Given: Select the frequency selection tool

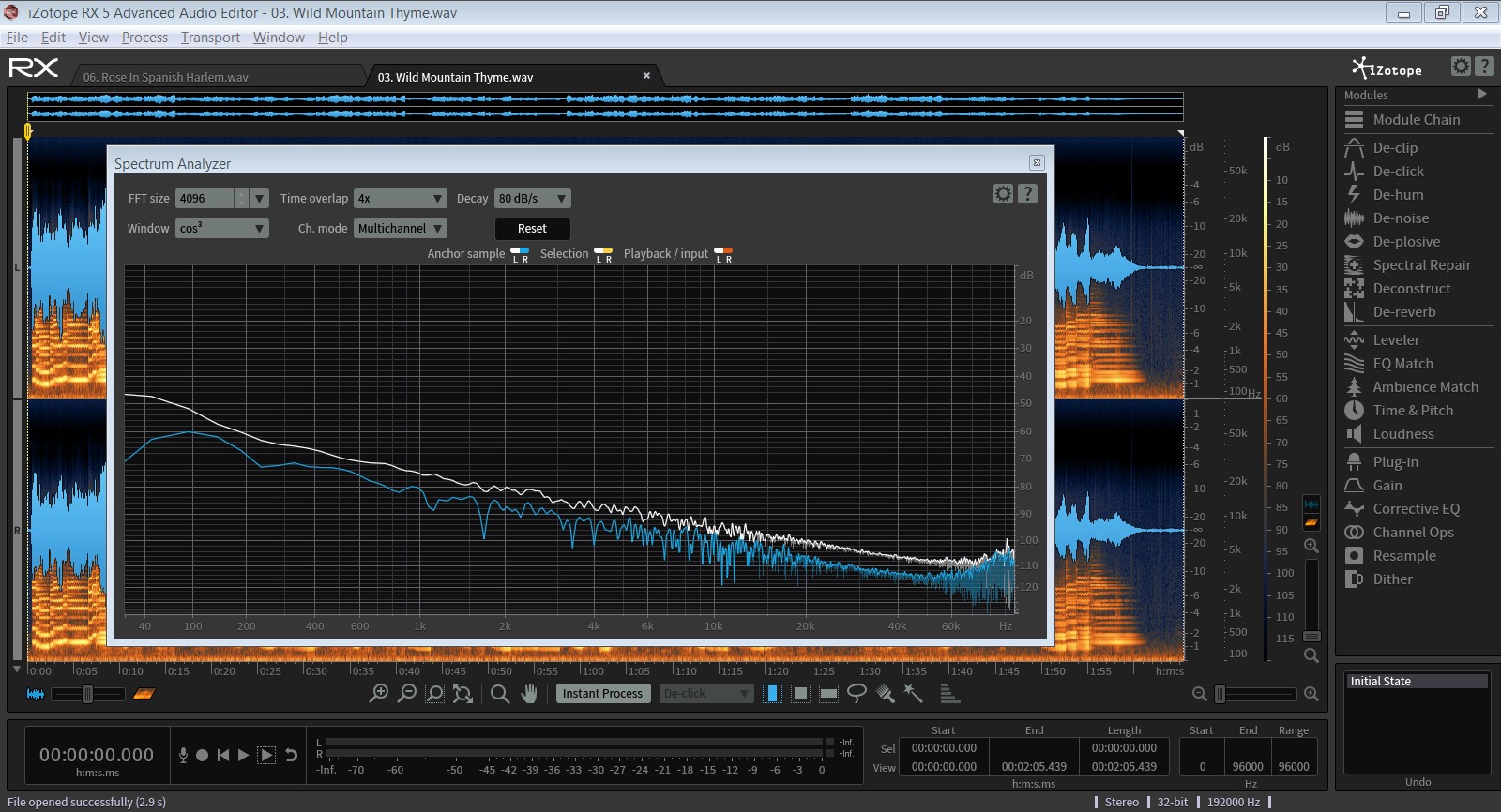Looking at the screenshot, I should pos(828,694).
